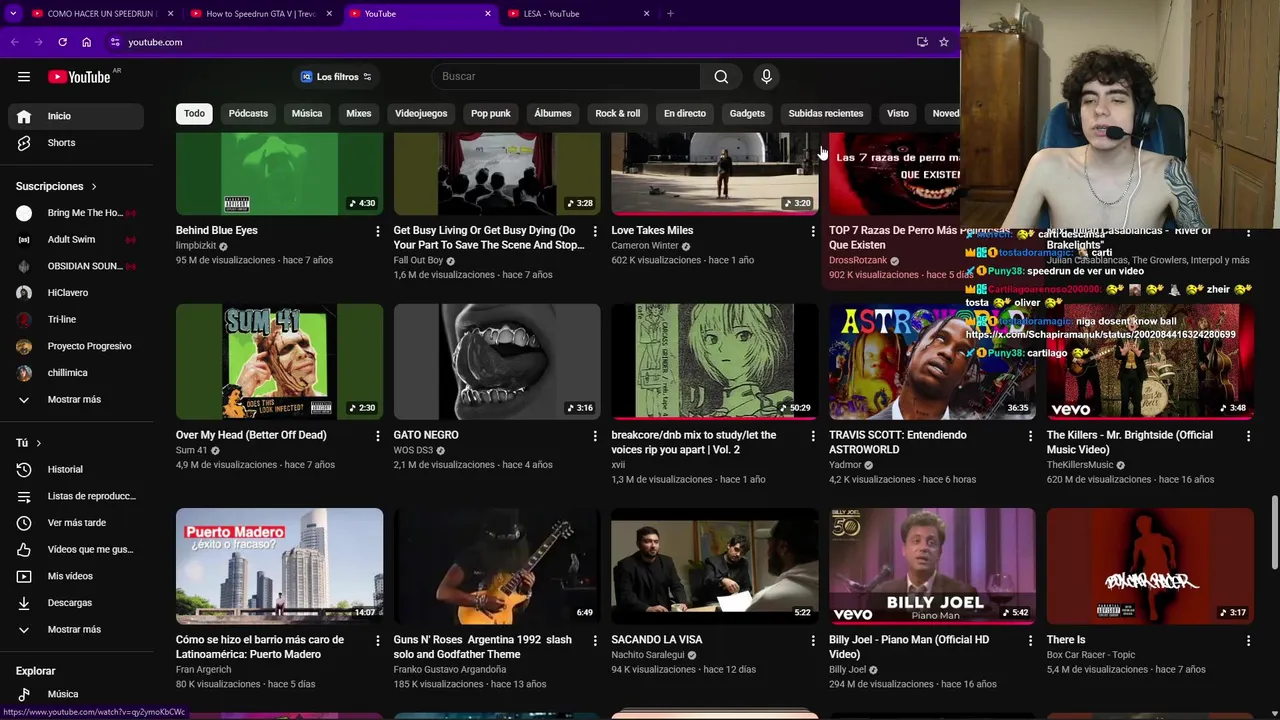Go to Inicio in the sidebar
Image resolution: width=1280 pixels, height=720 pixels.
pyautogui.click(x=76, y=116)
